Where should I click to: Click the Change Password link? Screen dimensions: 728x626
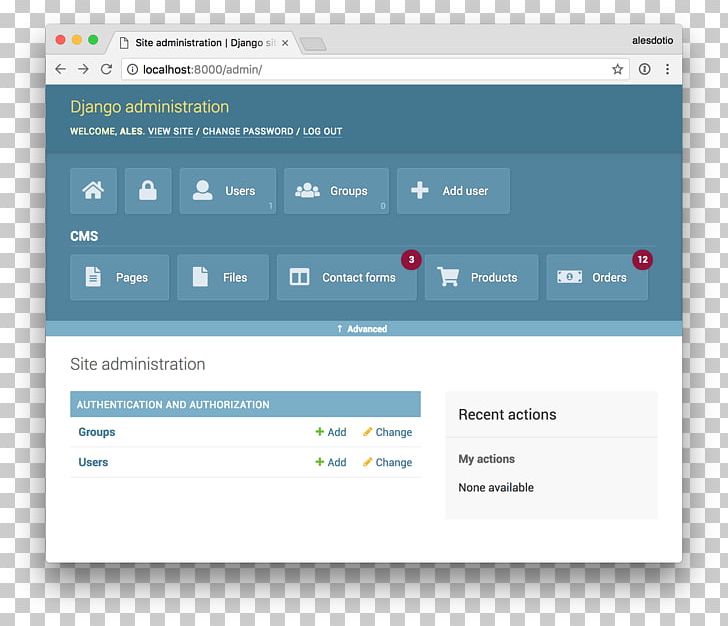click(247, 131)
